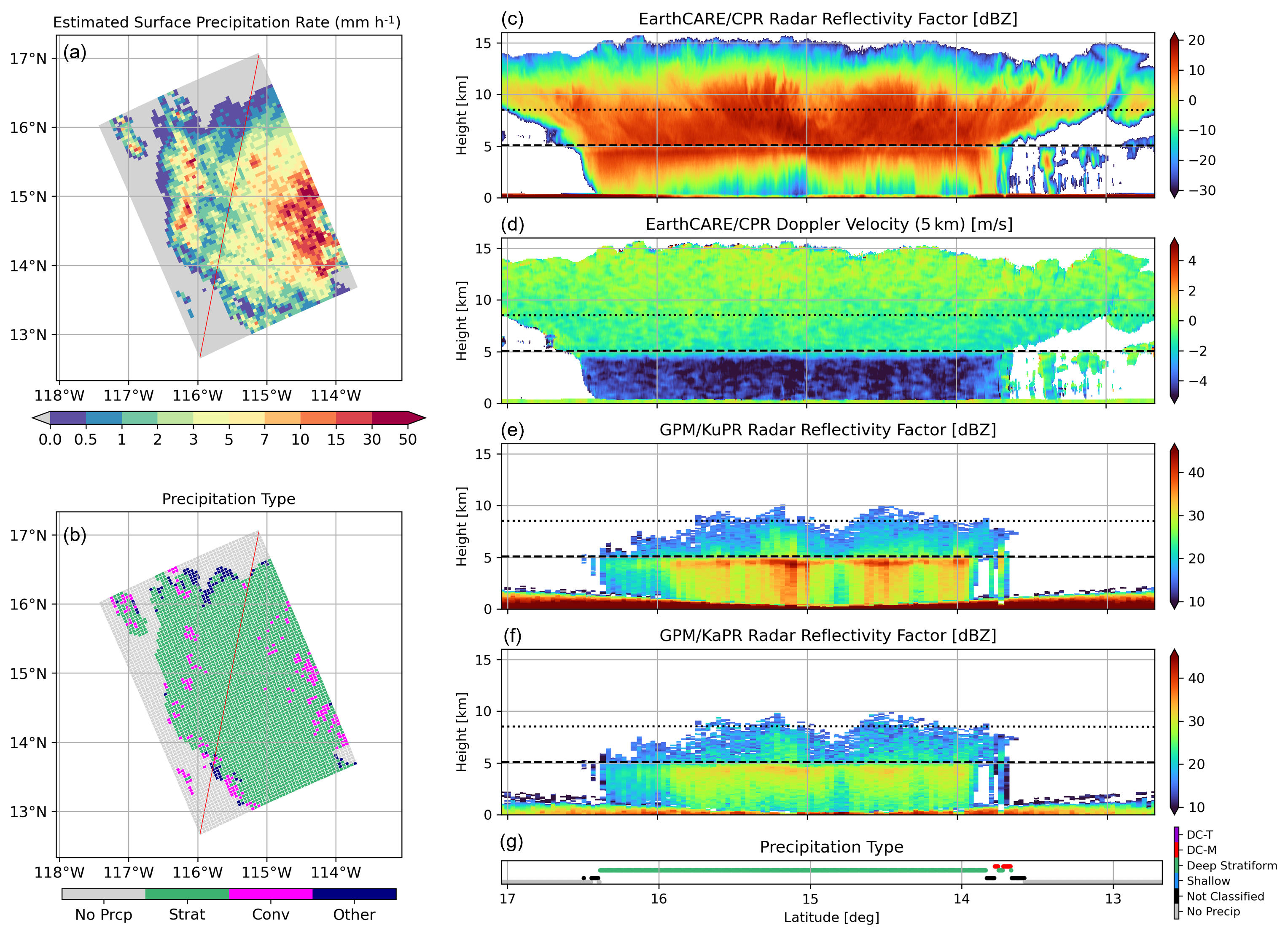Click the 17°N tick label in panel (a)
This screenshot has width=1288, height=936.
click(x=28, y=59)
